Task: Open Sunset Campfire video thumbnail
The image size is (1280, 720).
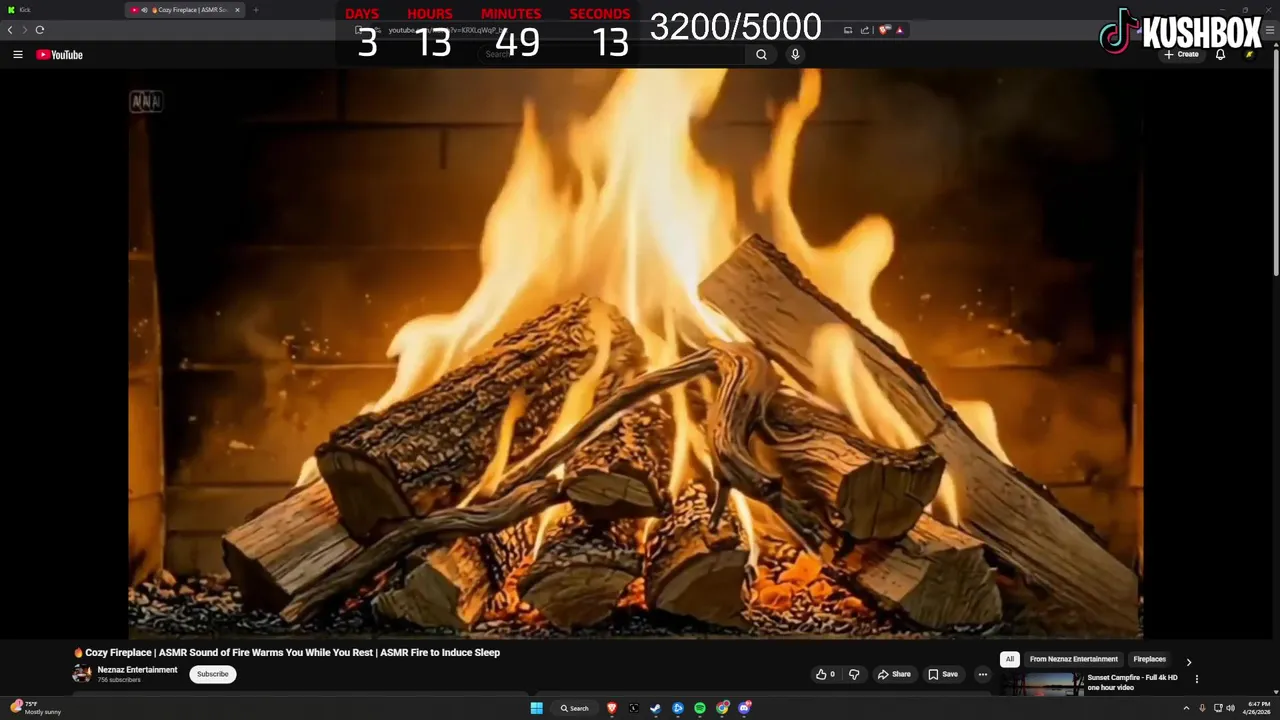Action: tap(1040, 684)
